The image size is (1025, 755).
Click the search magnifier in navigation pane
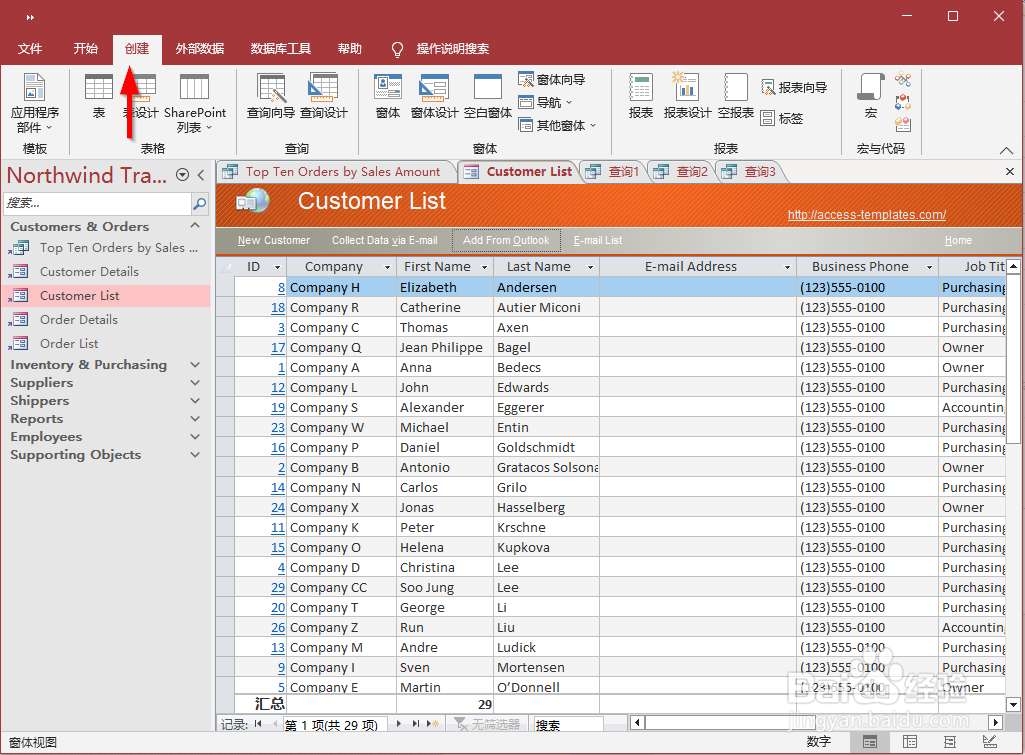pyautogui.click(x=199, y=204)
